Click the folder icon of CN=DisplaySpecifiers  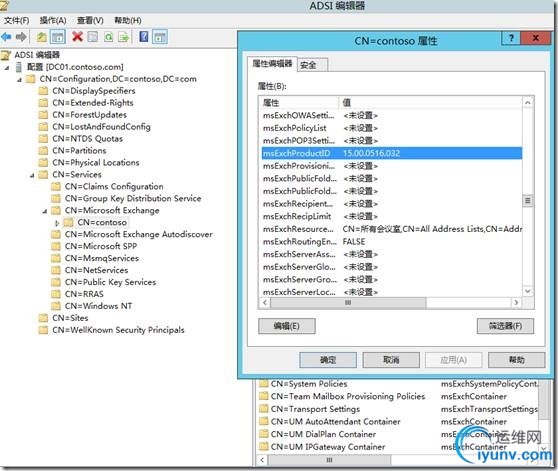coord(43,91)
